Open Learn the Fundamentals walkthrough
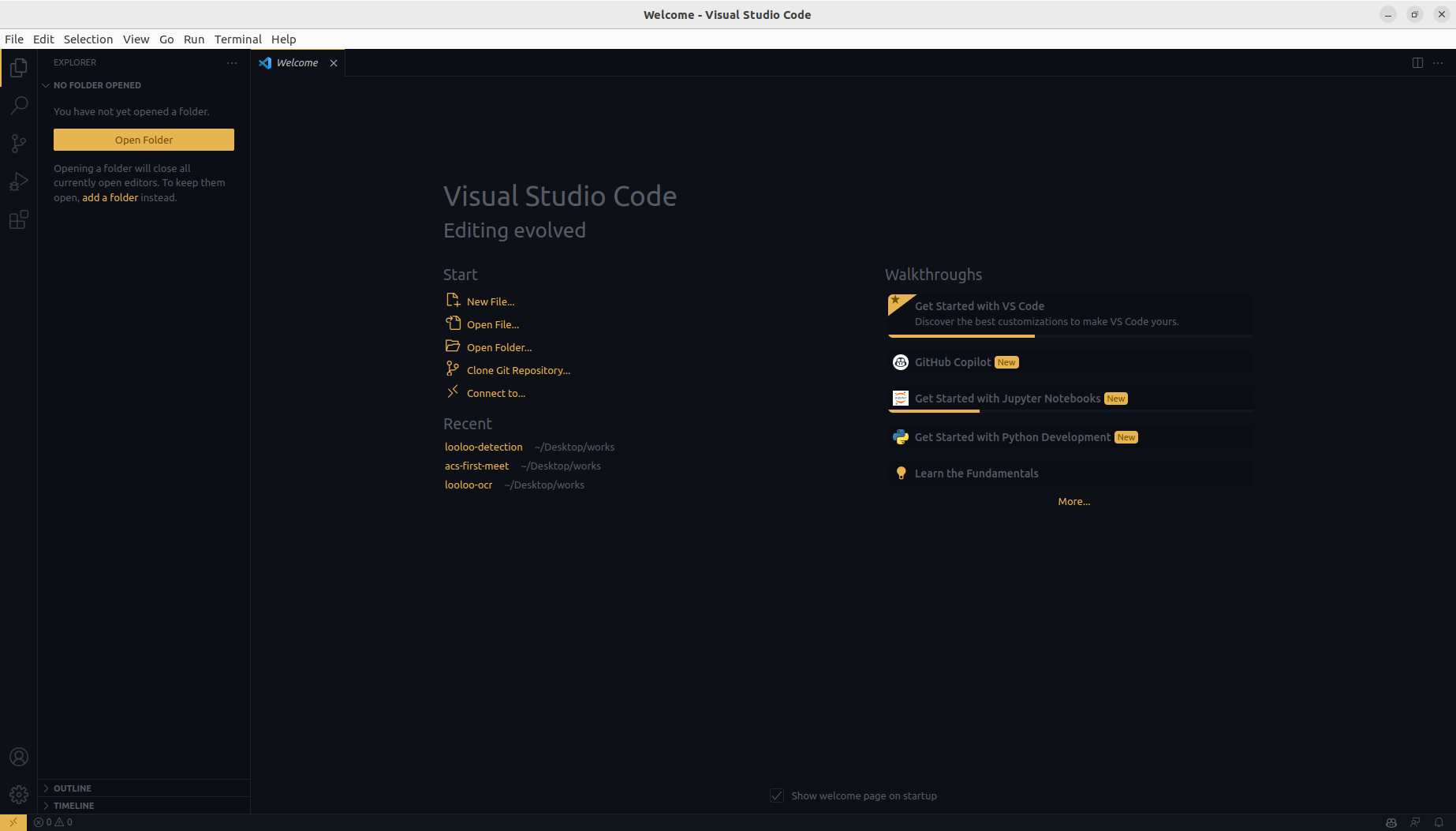Image resolution: width=1456 pixels, height=831 pixels. coord(1070,474)
